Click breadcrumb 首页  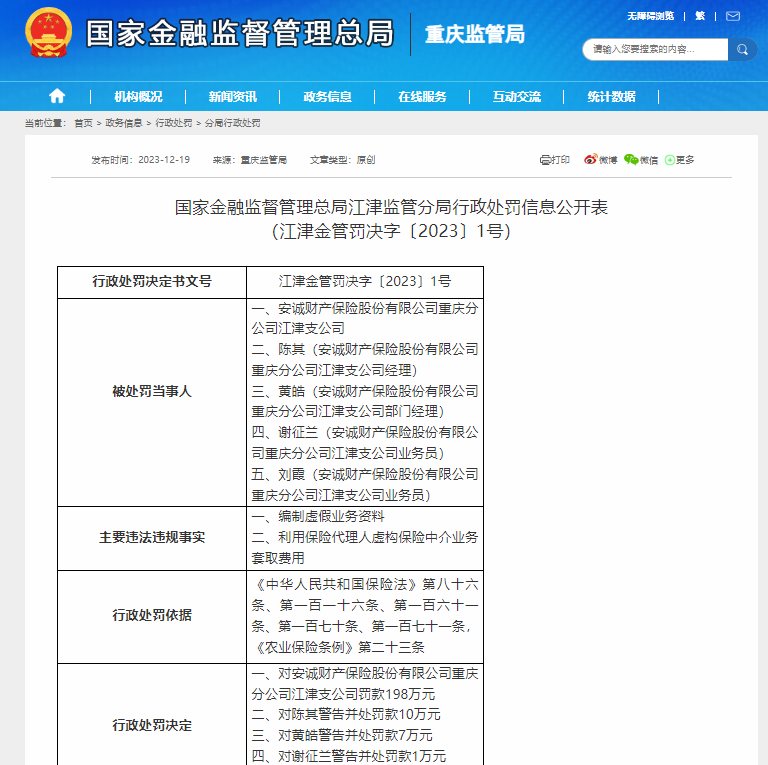tap(83, 123)
